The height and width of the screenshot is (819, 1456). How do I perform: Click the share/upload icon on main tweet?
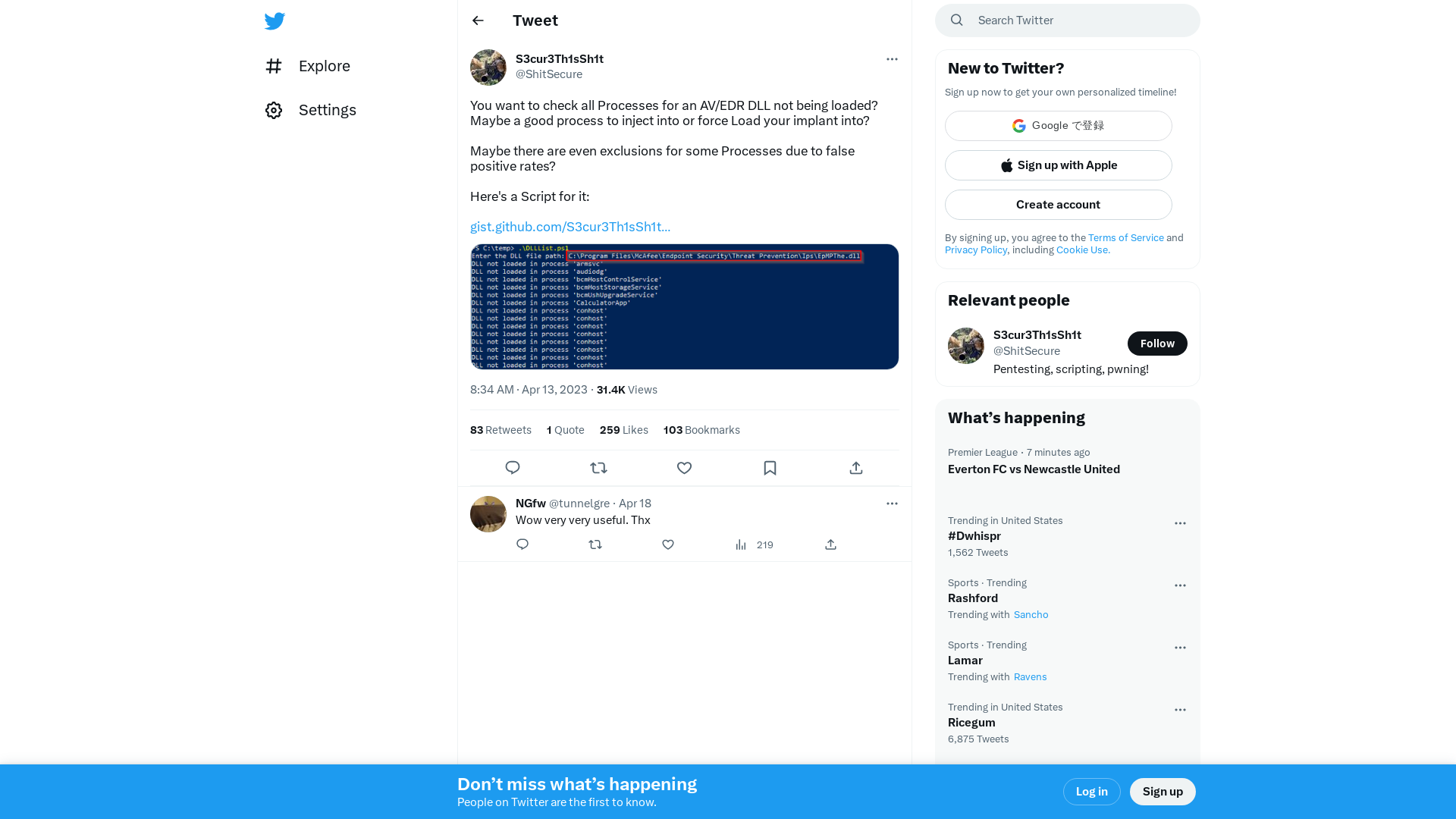(x=855, y=468)
